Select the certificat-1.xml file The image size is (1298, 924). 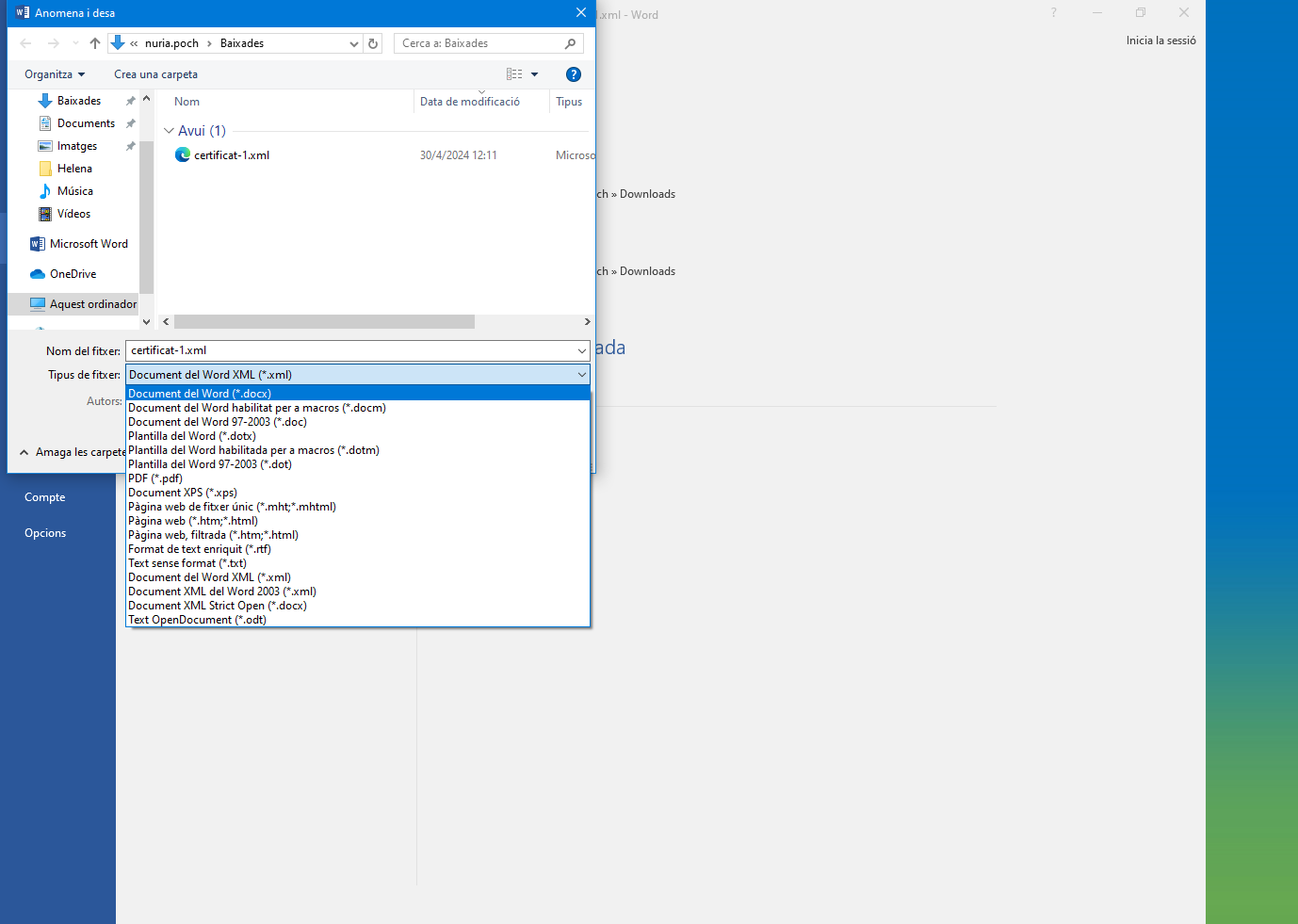click(232, 155)
